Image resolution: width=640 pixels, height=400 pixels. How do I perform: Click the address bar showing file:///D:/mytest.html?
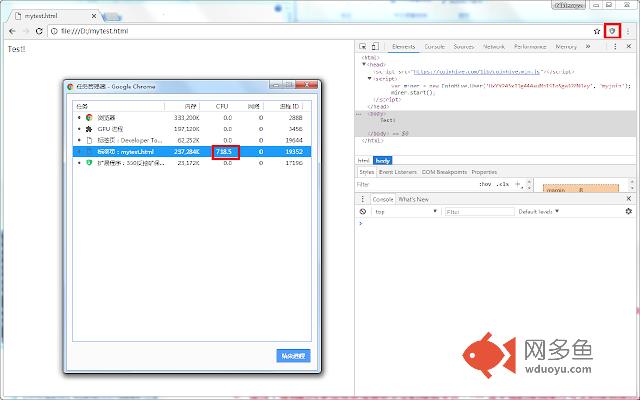318,31
